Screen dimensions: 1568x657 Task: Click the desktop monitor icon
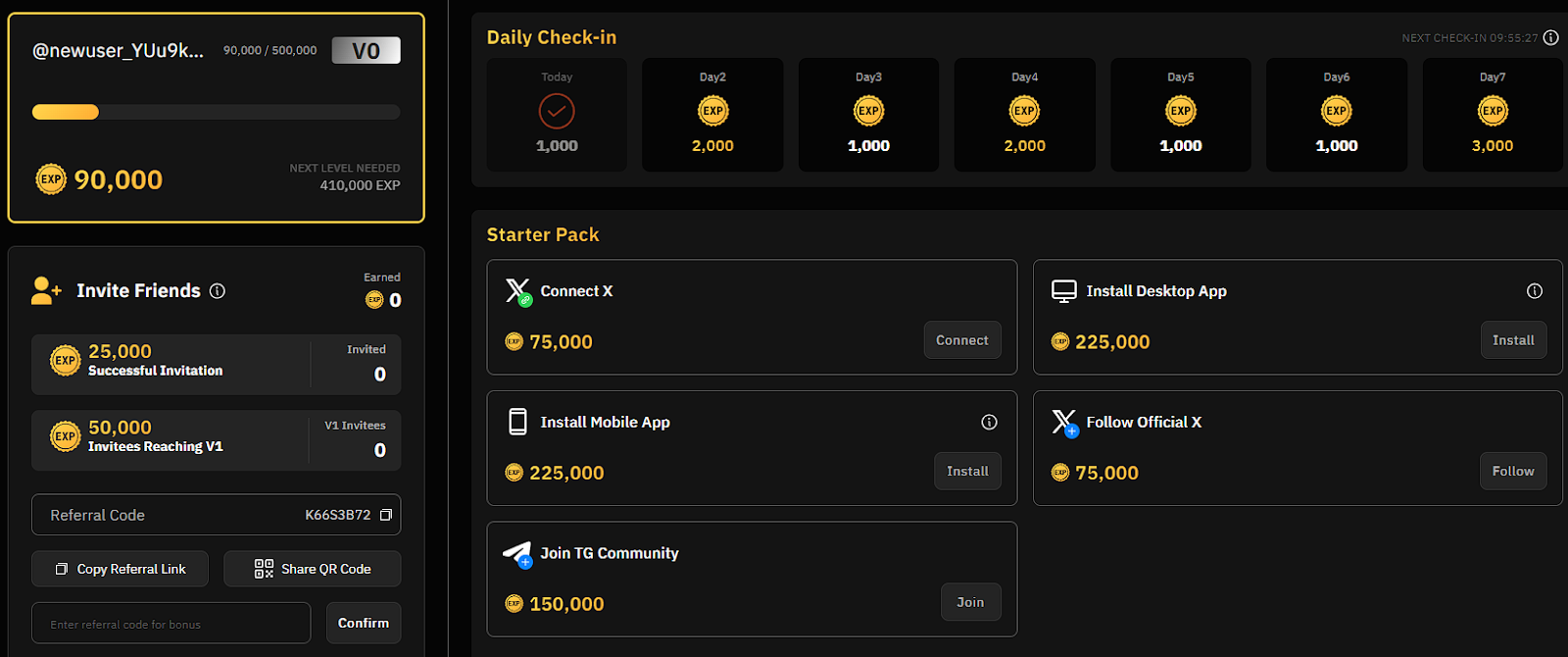[x=1063, y=291]
